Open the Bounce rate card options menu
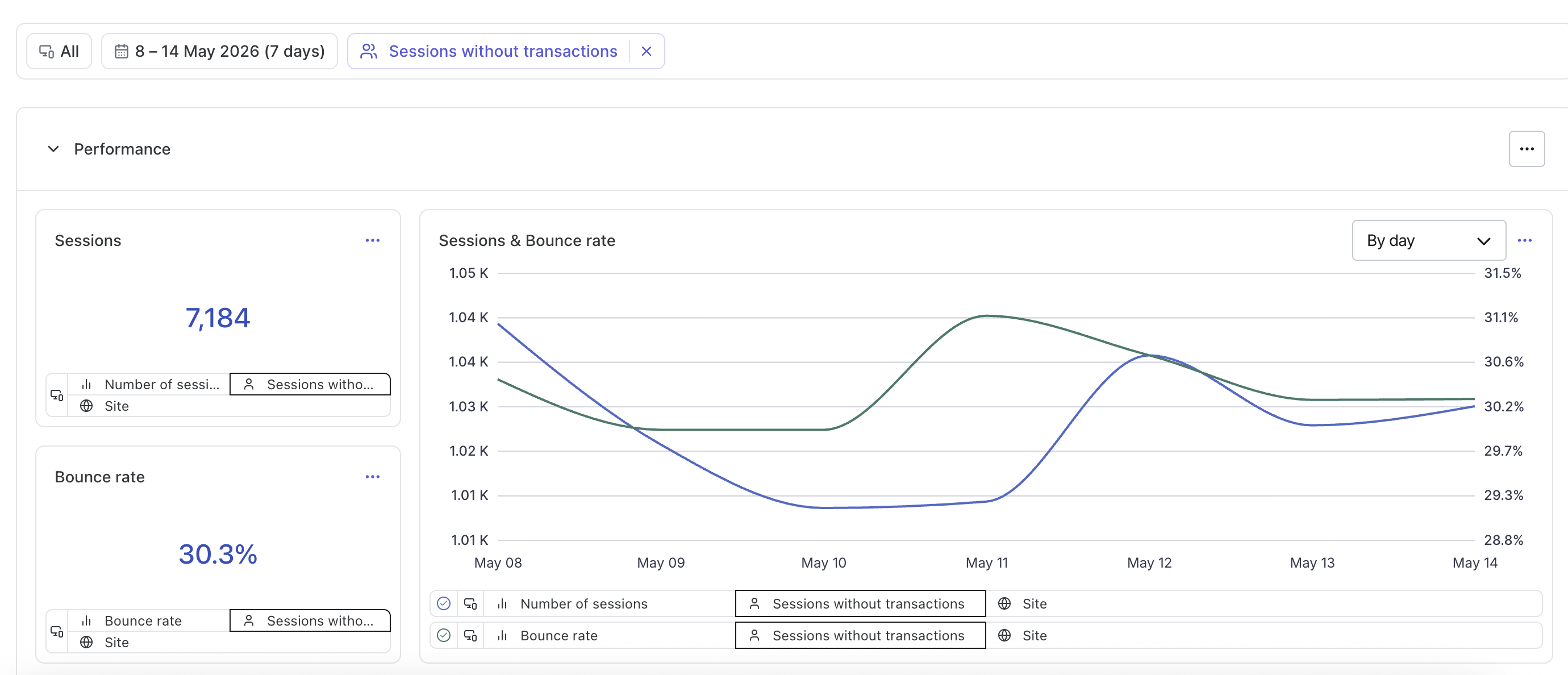1568x675 pixels. click(373, 477)
